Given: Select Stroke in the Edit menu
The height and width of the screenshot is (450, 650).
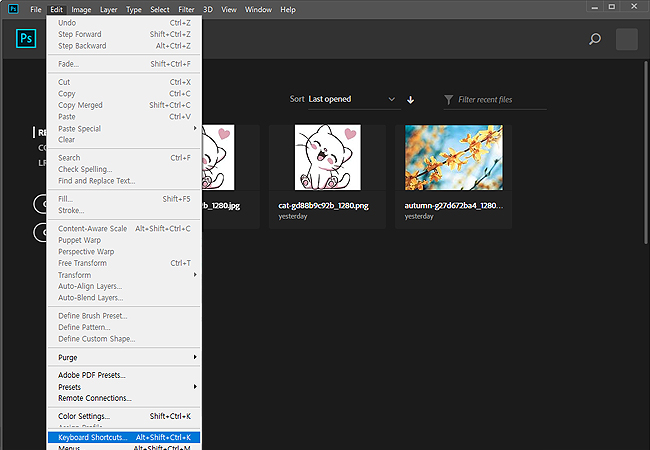Looking at the screenshot, I should coord(124,210).
